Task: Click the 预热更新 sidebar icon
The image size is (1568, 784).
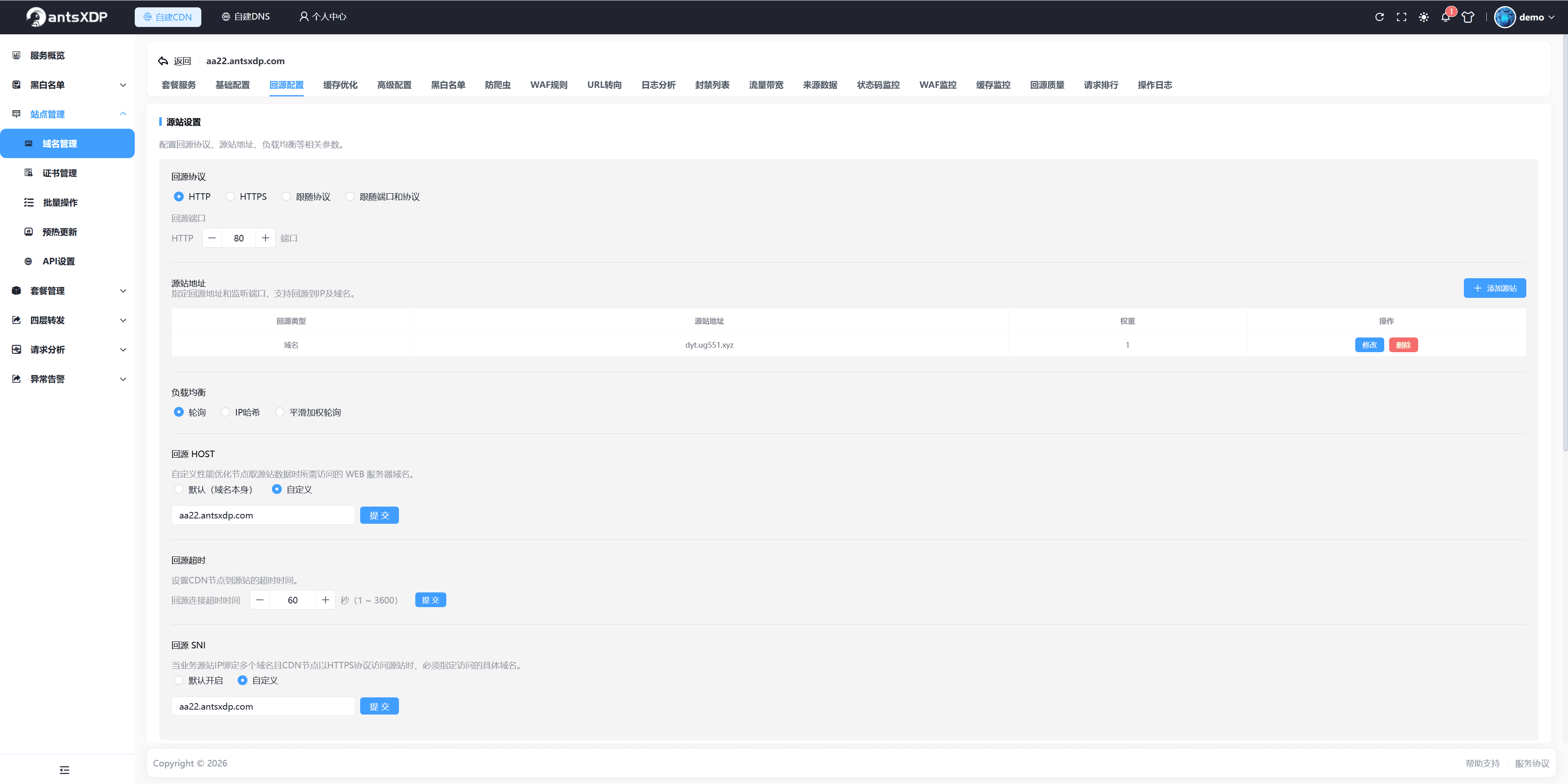Action: point(29,232)
